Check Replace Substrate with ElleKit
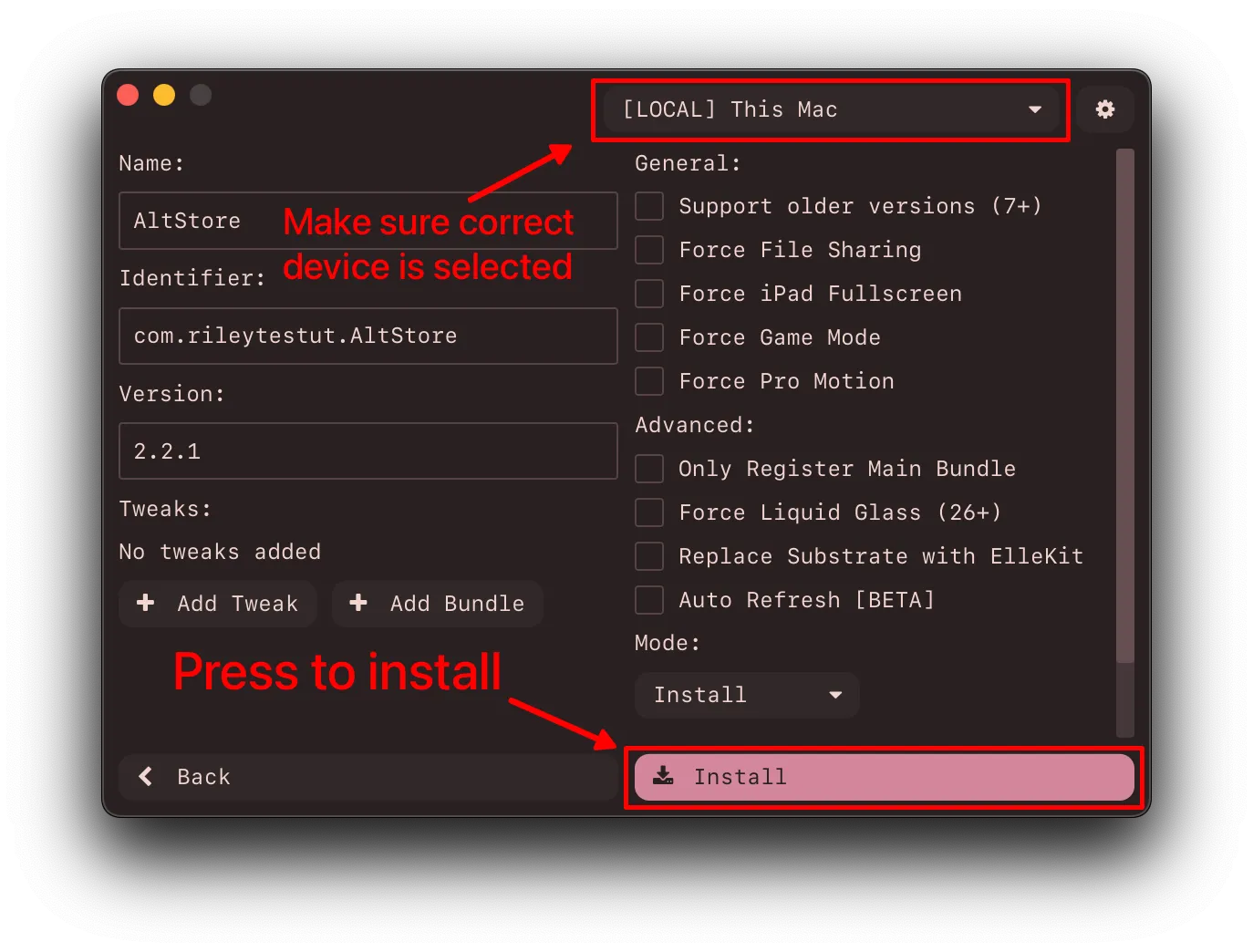 [x=648, y=556]
